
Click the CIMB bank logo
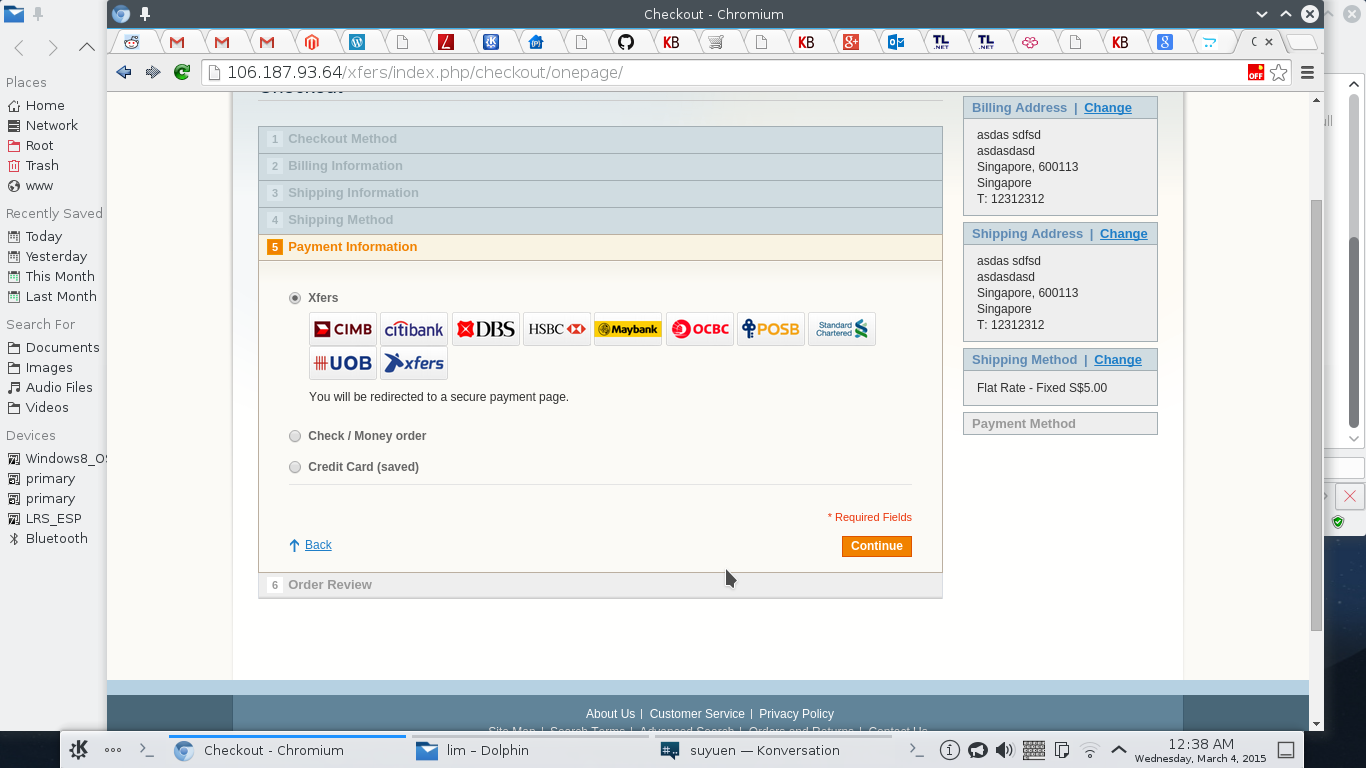[343, 329]
